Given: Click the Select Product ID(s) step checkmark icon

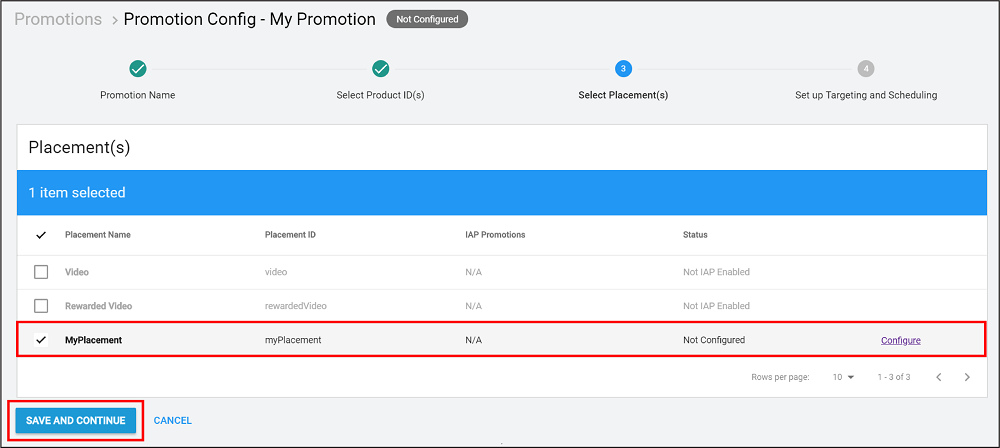Looking at the screenshot, I should (x=381, y=68).
